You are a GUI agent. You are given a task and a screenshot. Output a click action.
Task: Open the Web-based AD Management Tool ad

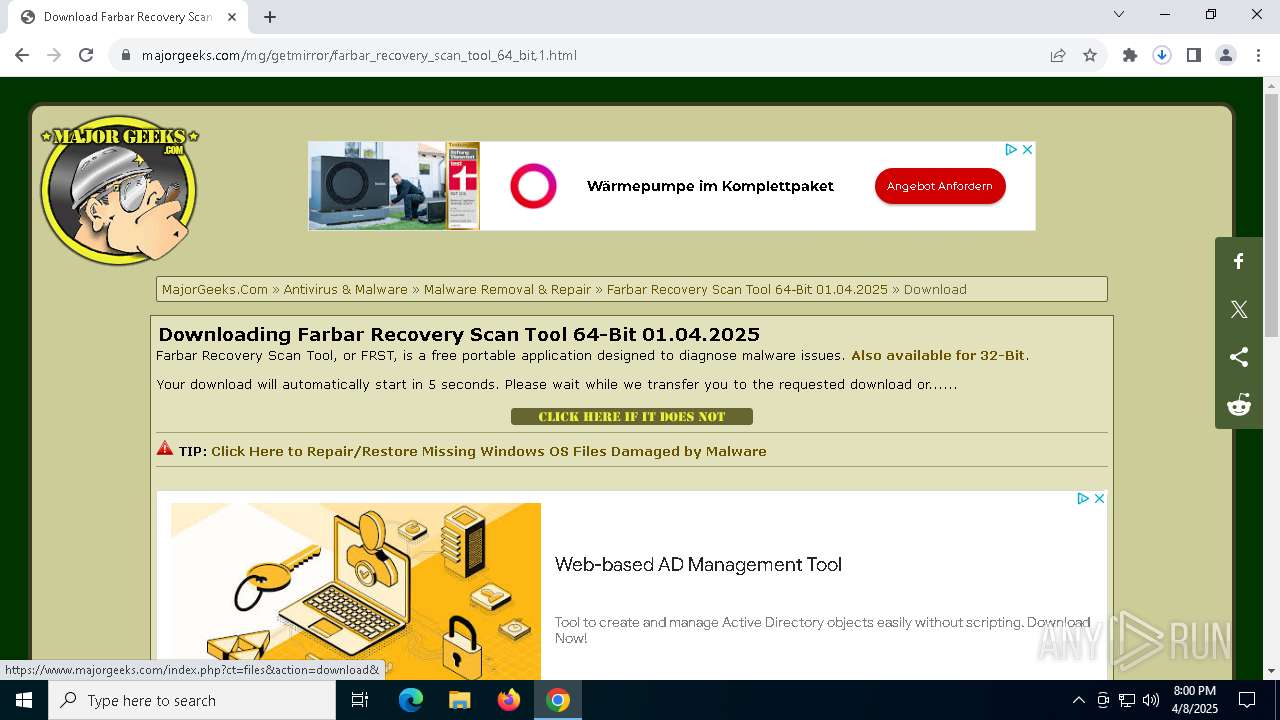[698, 564]
